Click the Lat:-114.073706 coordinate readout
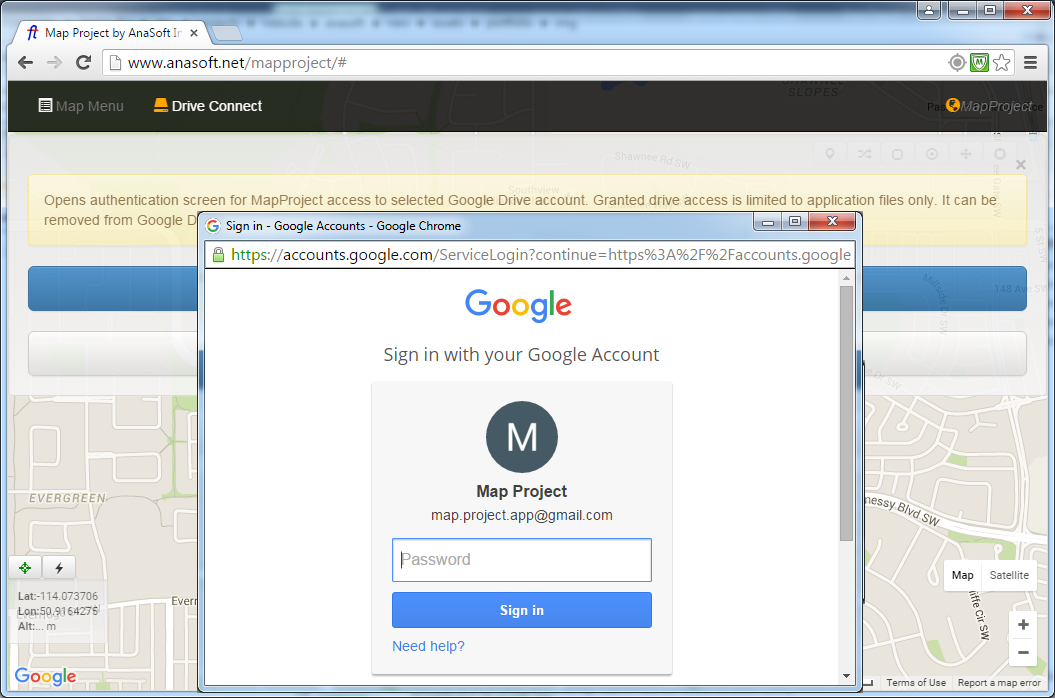Image resolution: width=1055 pixels, height=699 pixels. click(x=58, y=596)
